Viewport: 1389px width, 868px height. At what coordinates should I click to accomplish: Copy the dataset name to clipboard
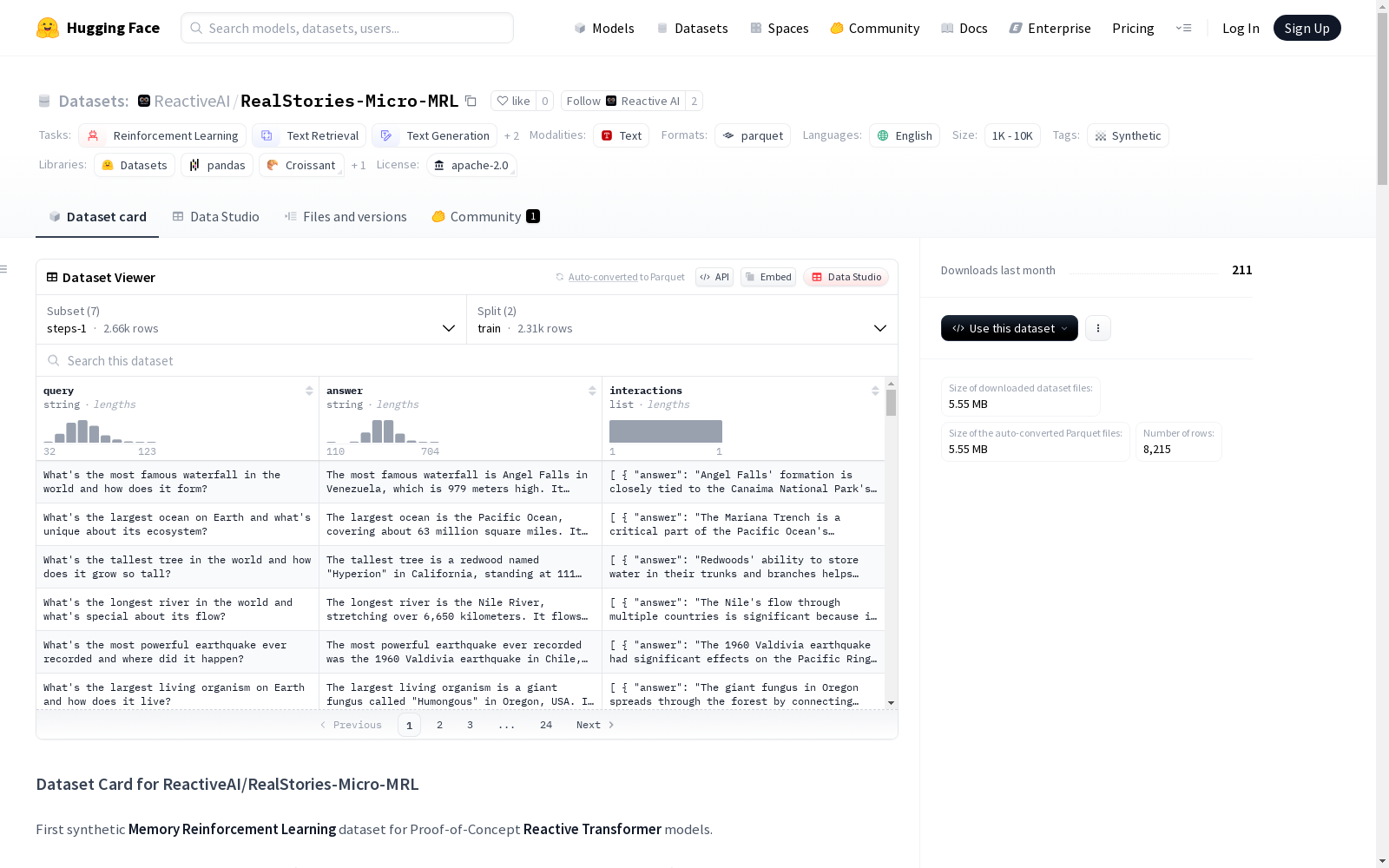[471, 101]
